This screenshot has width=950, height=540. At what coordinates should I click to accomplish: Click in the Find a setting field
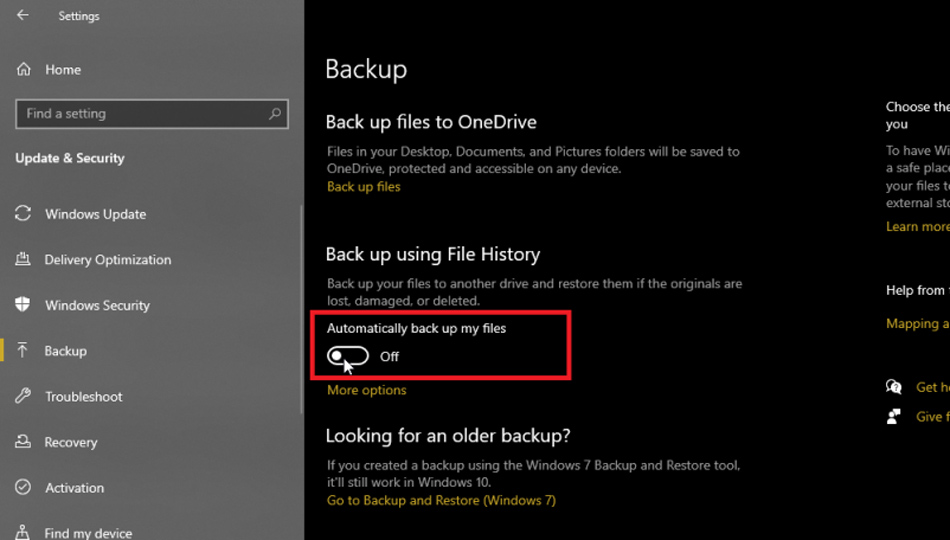[140, 114]
